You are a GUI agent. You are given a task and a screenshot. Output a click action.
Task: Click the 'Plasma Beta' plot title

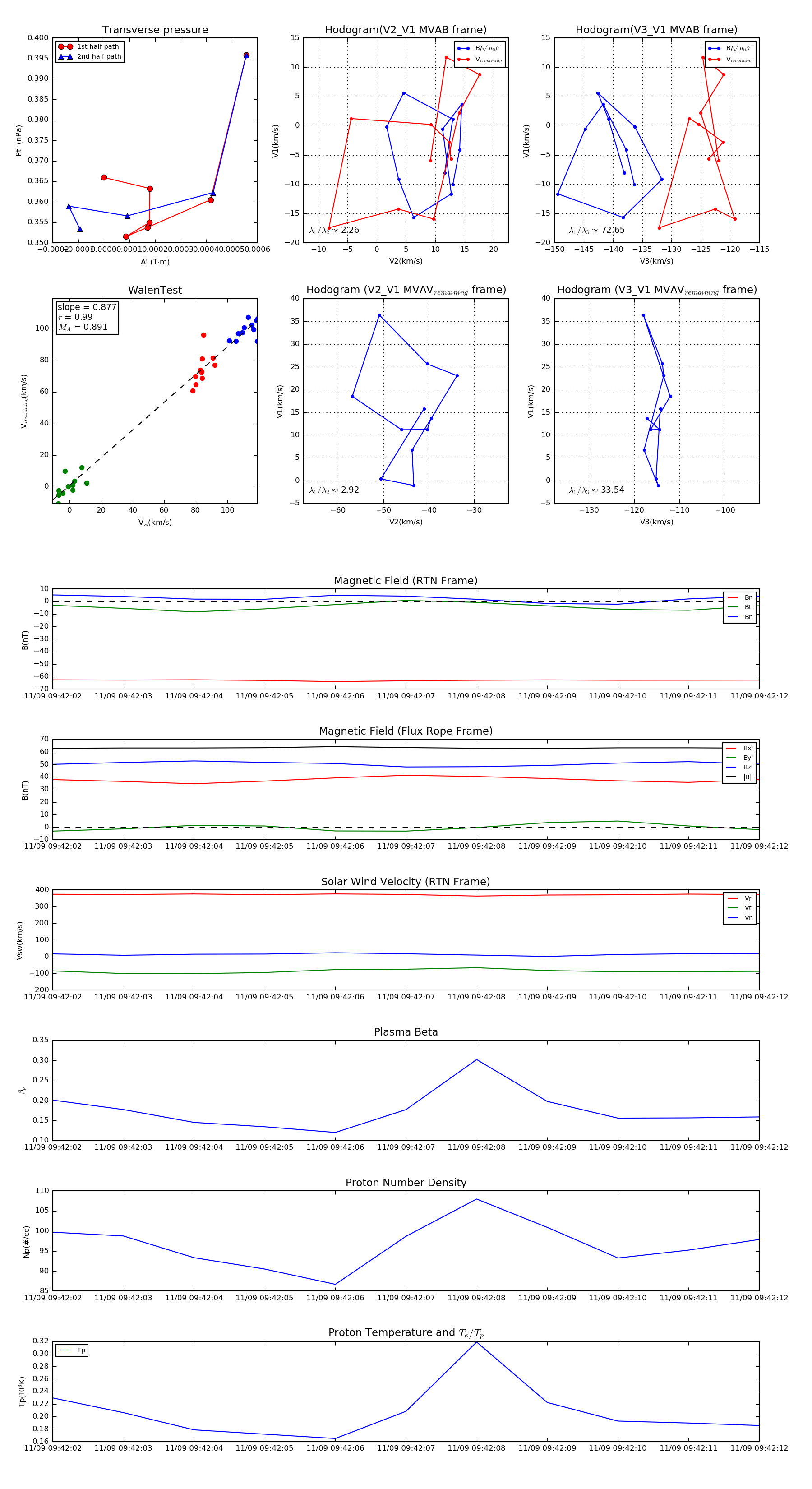click(406, 1032)
